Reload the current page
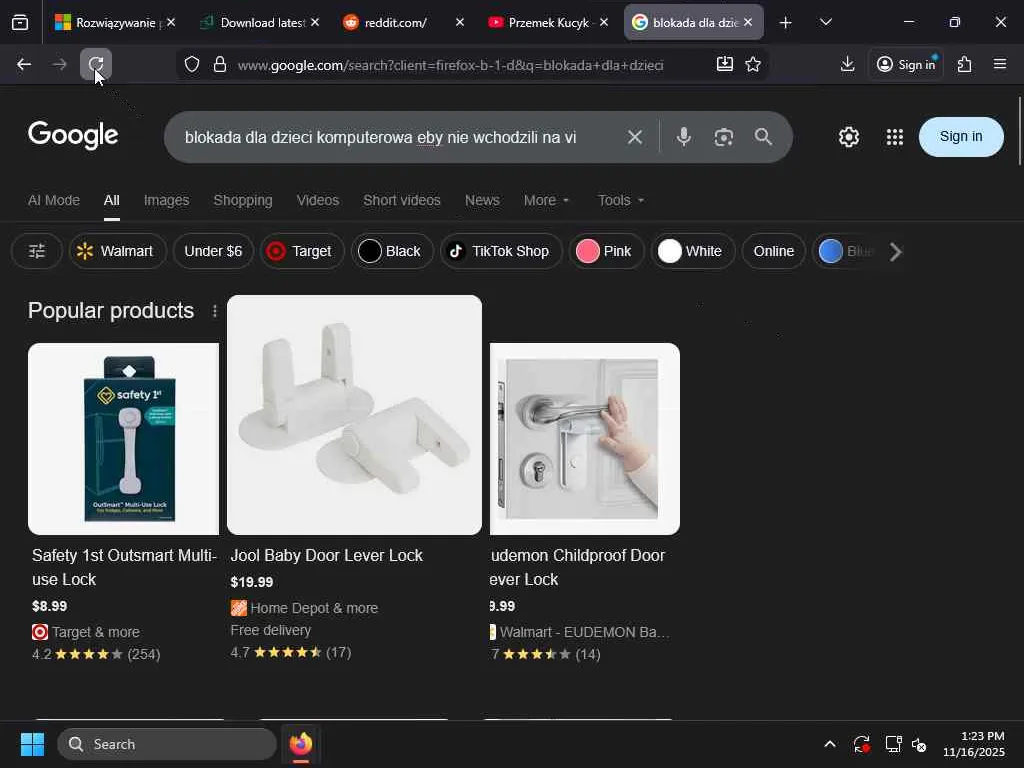Viewport: 1024px width, 768px height. pyautogui.click(x=96, y=64)
